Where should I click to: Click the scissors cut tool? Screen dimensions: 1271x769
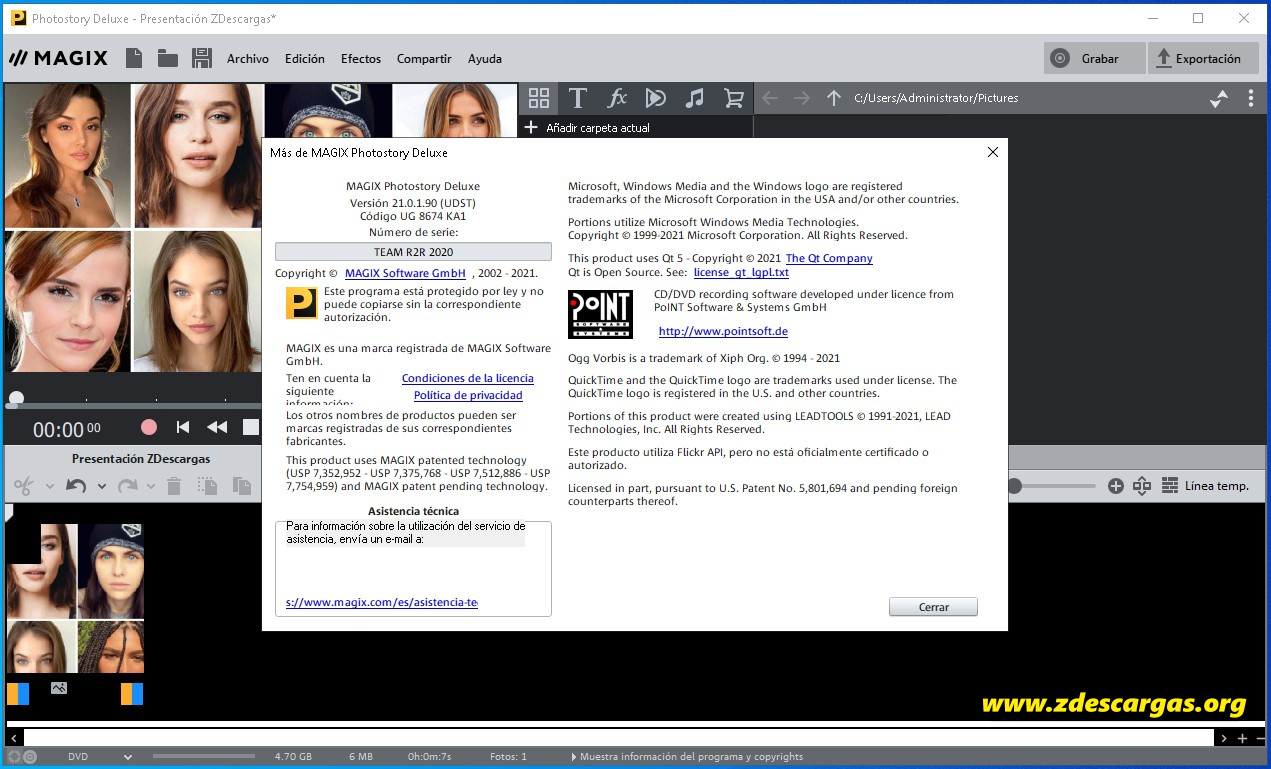[24, 486]
